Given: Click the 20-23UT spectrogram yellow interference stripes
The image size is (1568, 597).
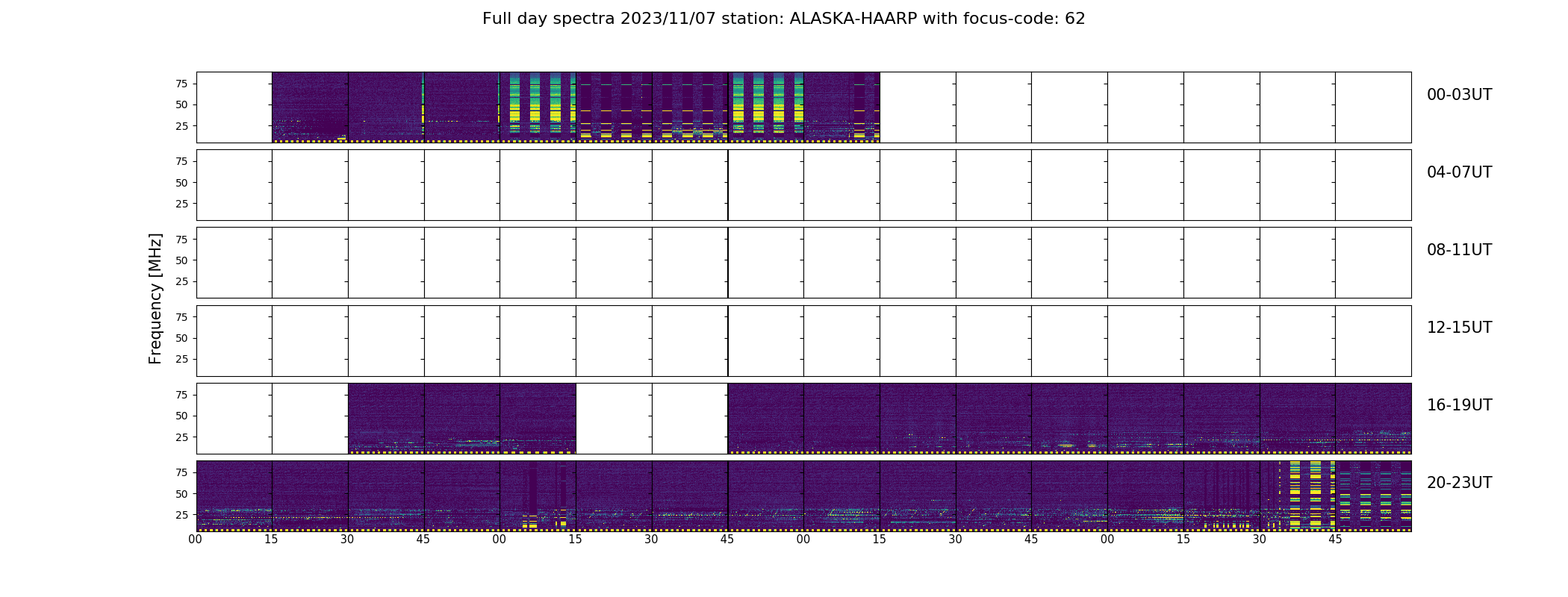Looking at the screenshot, I should (1312, 496).
